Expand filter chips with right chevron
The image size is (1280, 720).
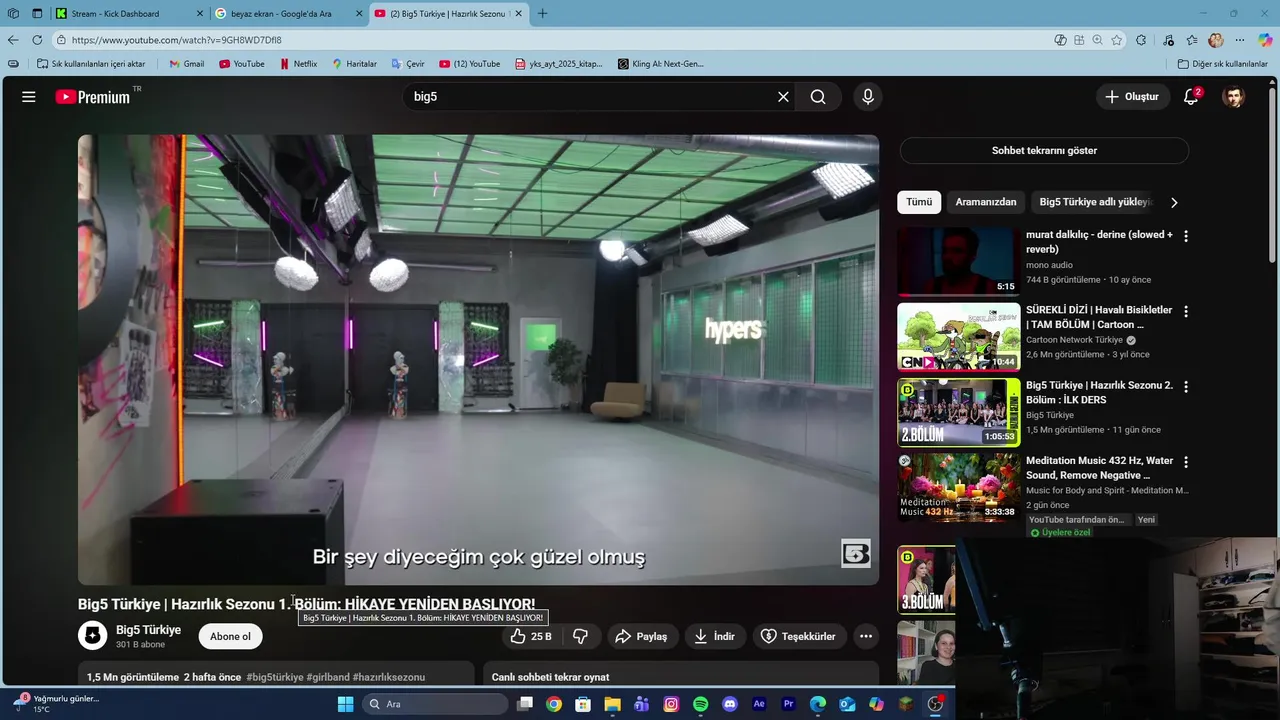1174,202
